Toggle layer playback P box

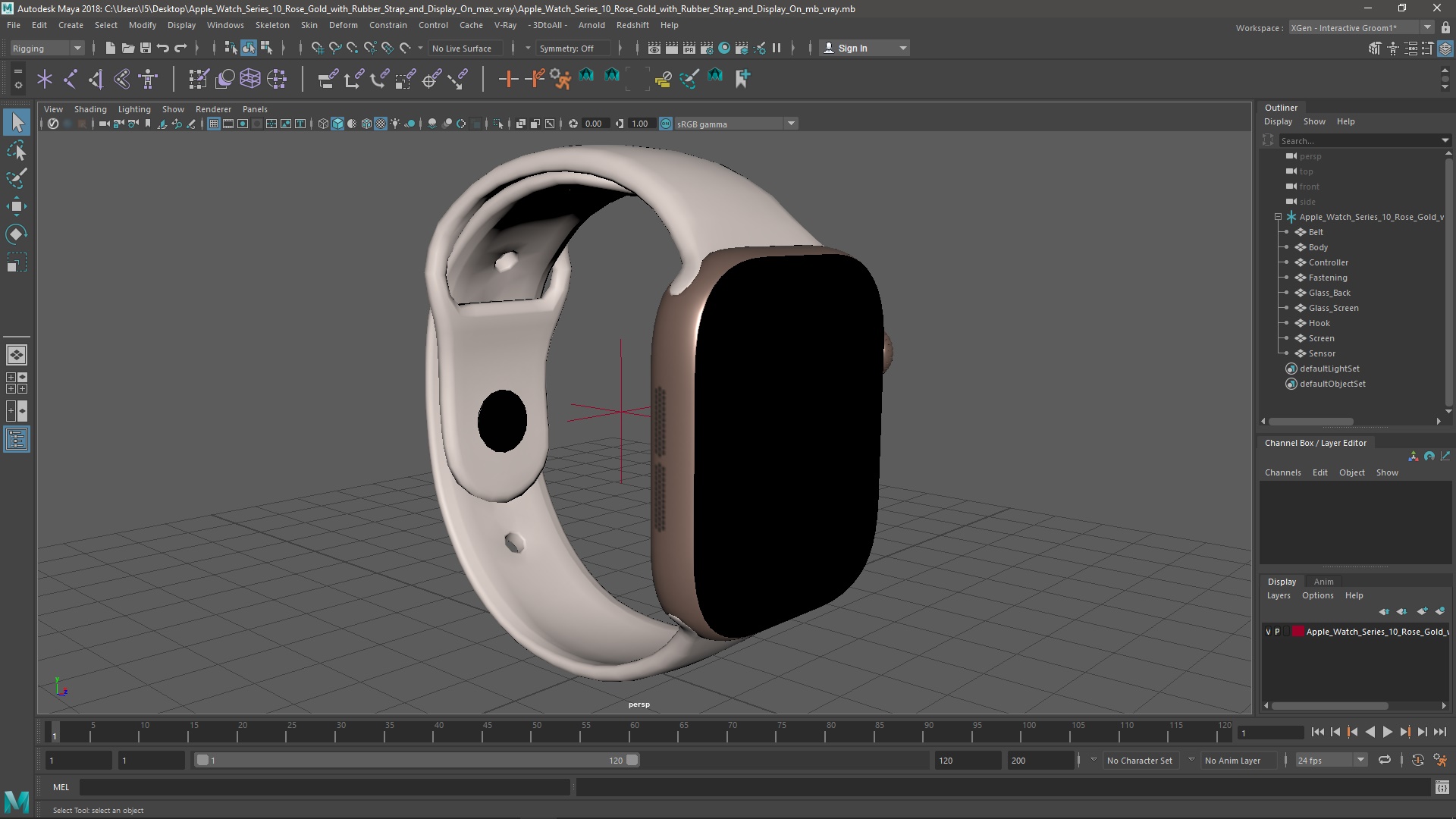[x=1277, y=632]
